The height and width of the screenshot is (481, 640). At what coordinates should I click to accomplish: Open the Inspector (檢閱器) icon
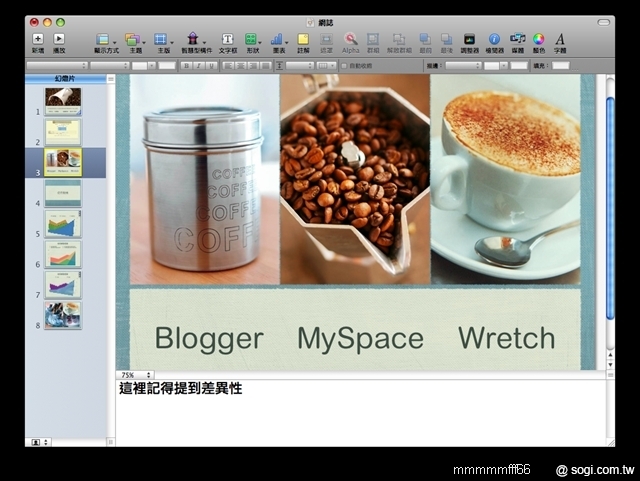(x=494, y=40)
